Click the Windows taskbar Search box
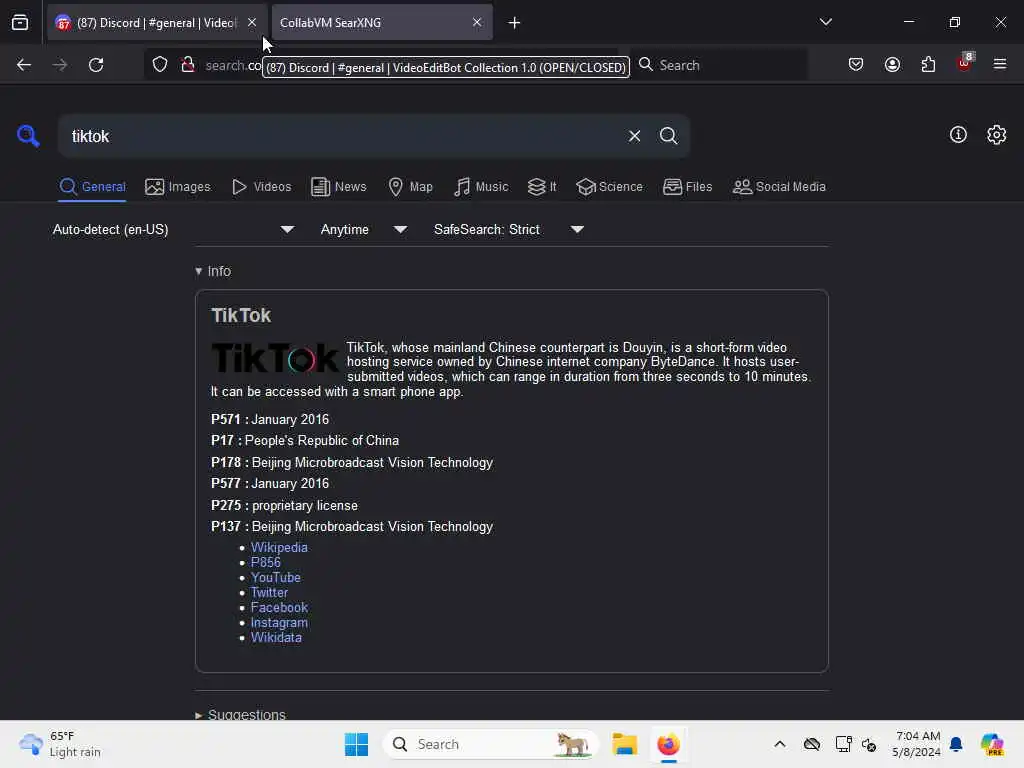Image resolution: width=1024 pixels, height=768 pixels. point(490,744)
